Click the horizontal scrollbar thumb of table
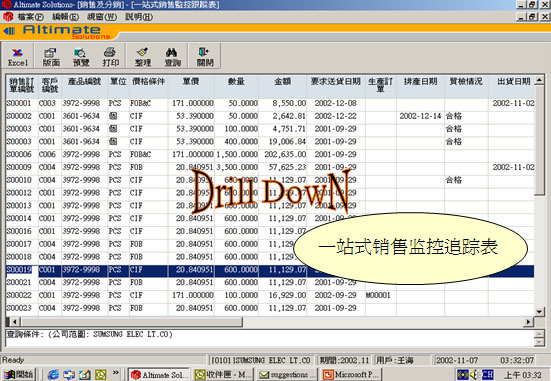This screenshot has height=381, width=551. coord(132,322)
